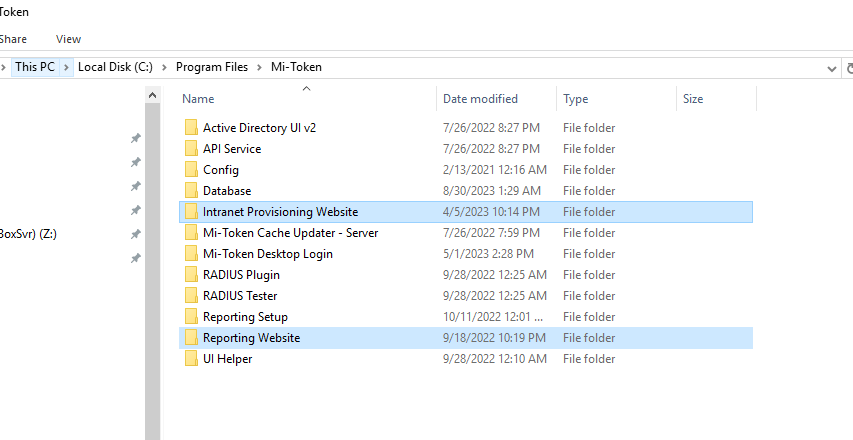Select the Mi-Token Cache Updater - Server folder icon
This screenshot has width=853, height=440.
click(191, 233)
